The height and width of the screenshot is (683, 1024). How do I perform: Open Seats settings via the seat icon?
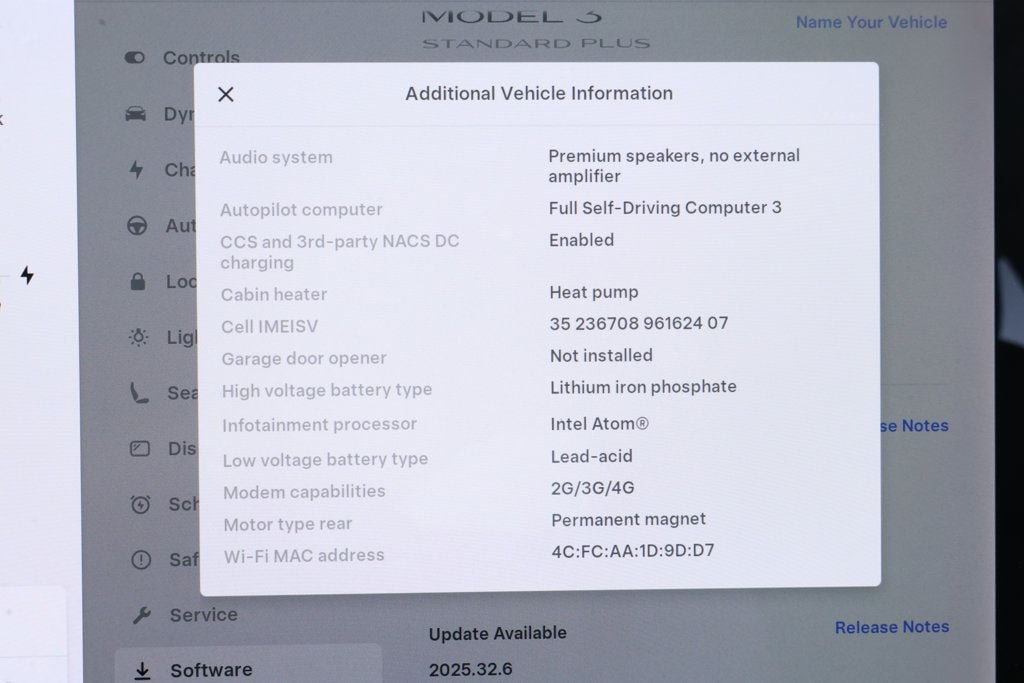[x=140, y=393]
